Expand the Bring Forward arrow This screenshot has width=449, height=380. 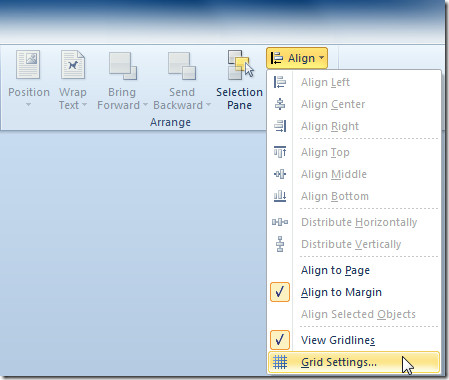(x=145, y=105)
